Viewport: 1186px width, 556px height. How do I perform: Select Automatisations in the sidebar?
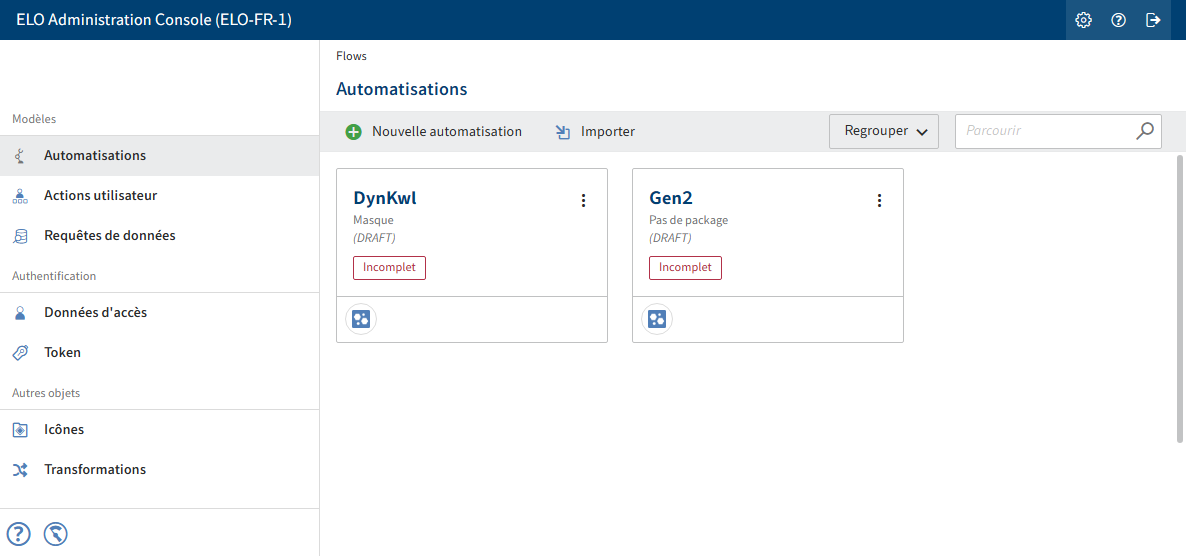coord(160,156)
